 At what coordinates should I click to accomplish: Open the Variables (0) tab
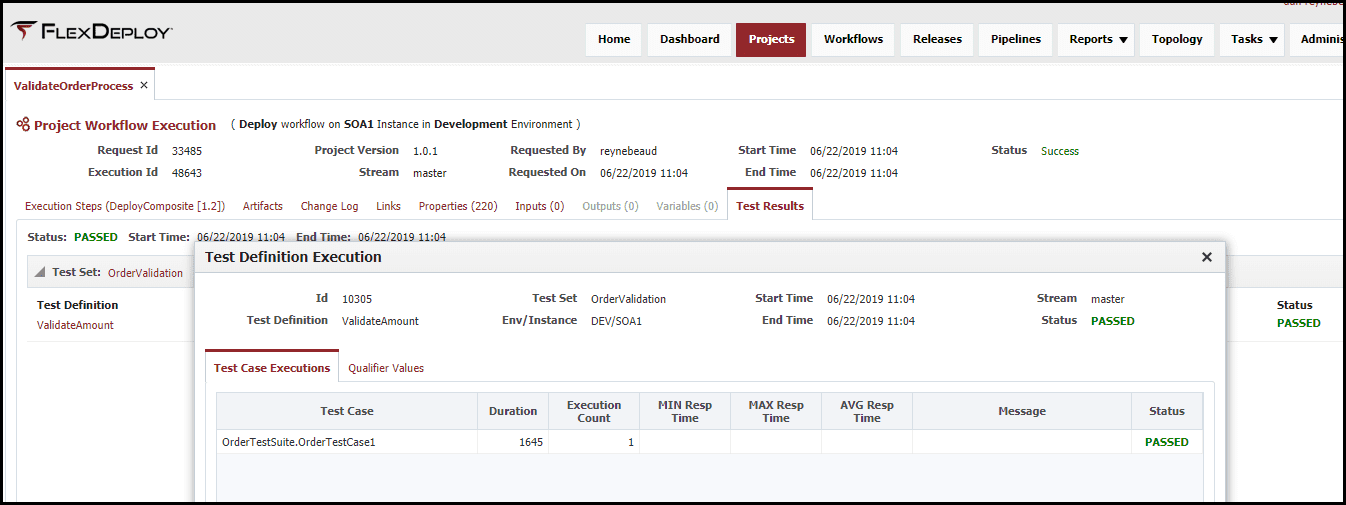[687, 206]
